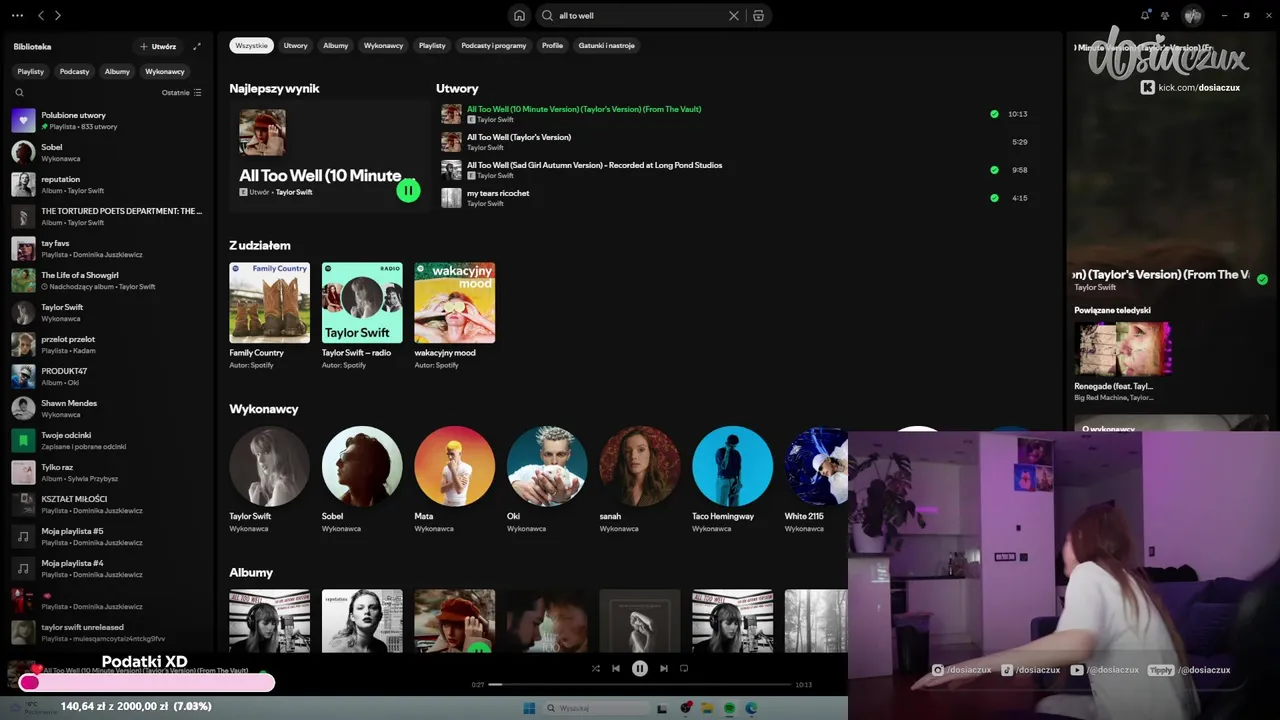
Task: Open notifications bell icon
Action: tap(1145, 15)
